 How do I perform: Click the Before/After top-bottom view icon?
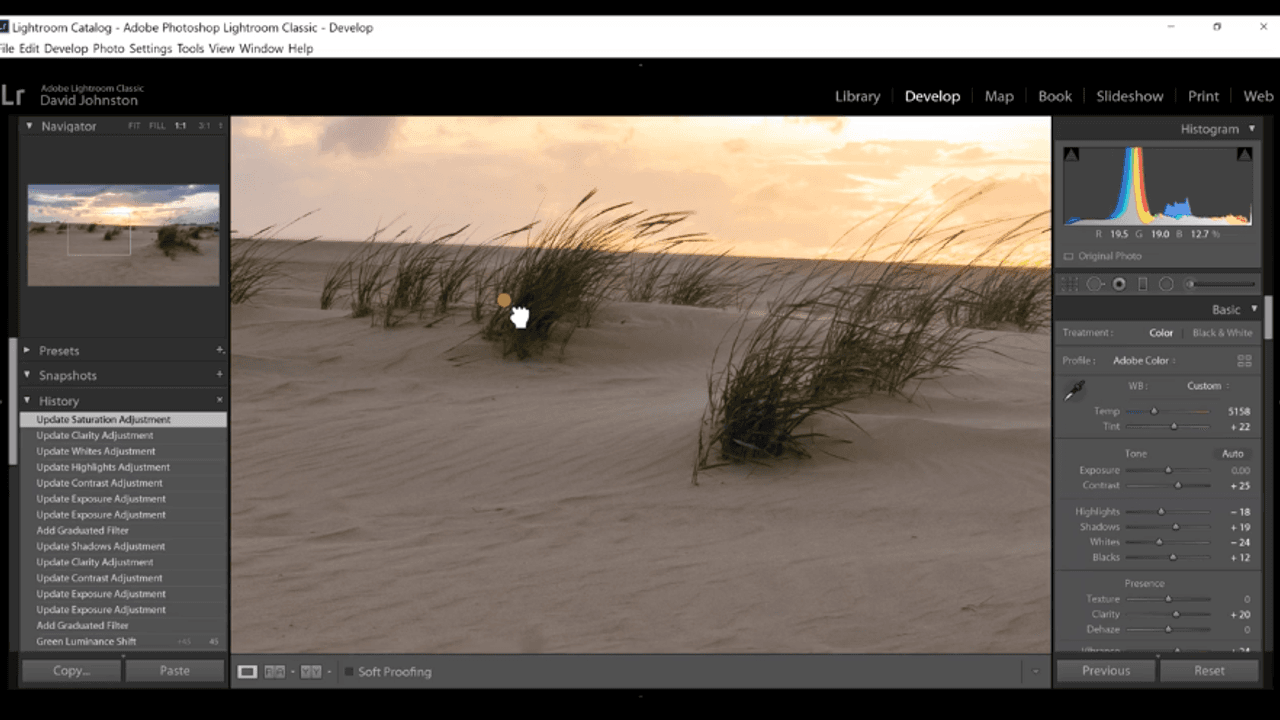point(311,672)
